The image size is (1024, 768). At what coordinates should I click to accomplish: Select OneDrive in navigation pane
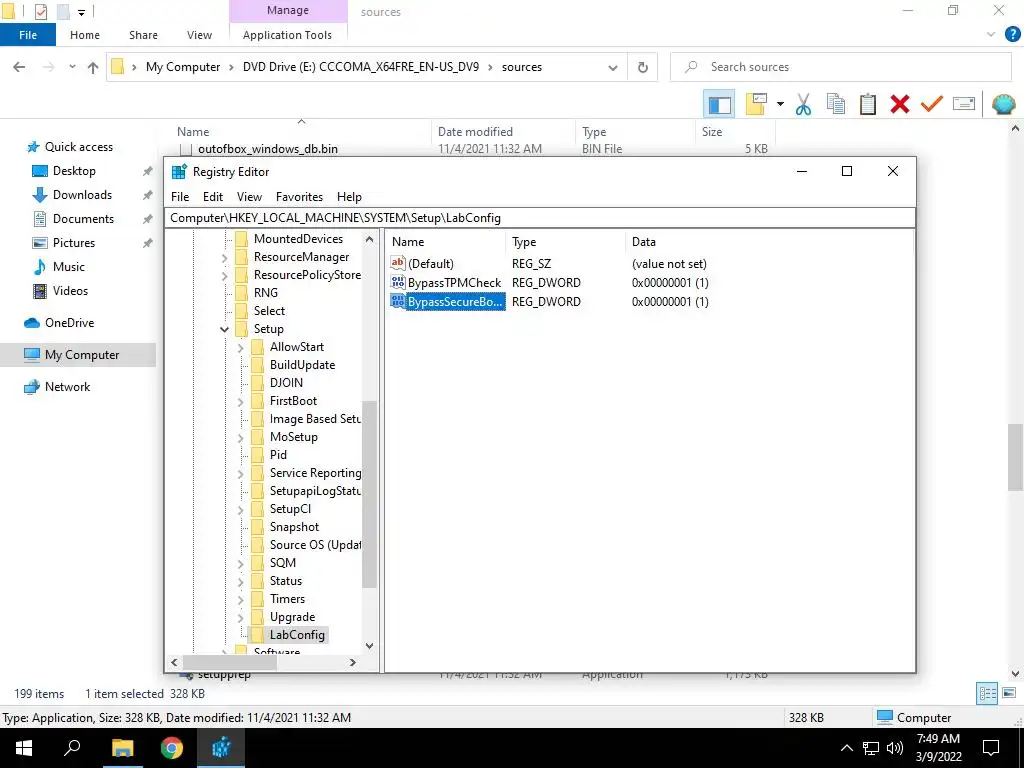[69, 323]
